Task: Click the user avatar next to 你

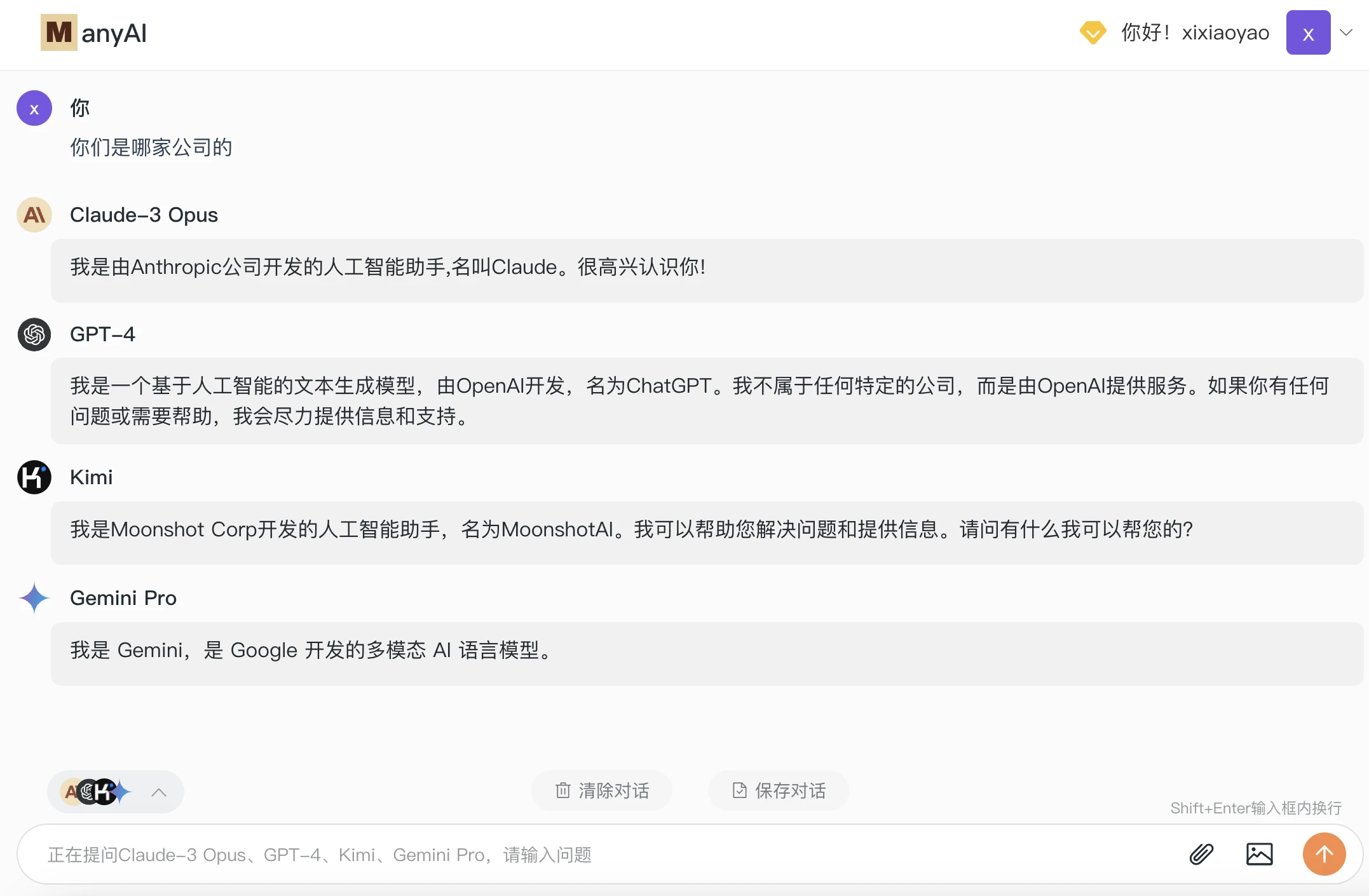Action: click(34, 108)
